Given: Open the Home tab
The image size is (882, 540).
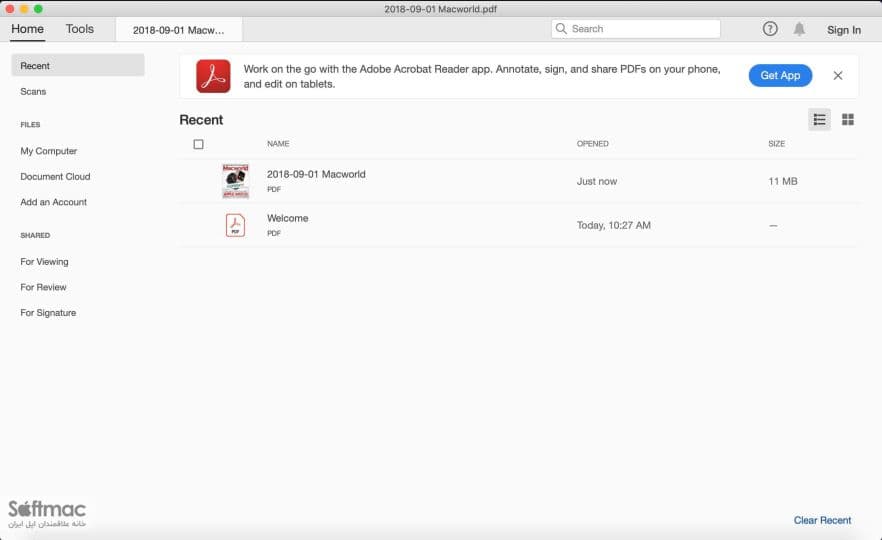Looking at the screenshot, I should (x=28, y=29).
